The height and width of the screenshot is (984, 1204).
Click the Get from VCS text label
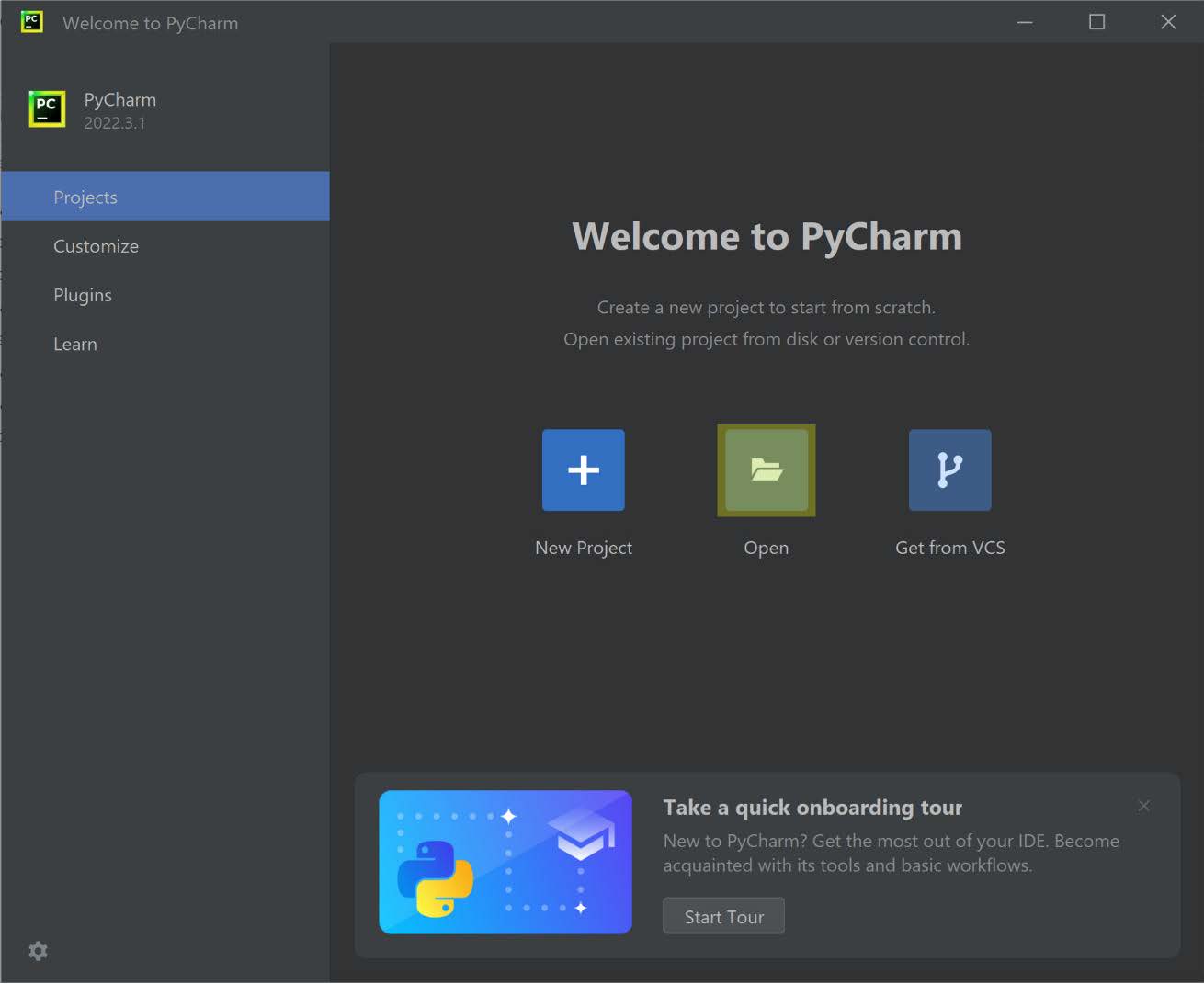tap(949, 548)
